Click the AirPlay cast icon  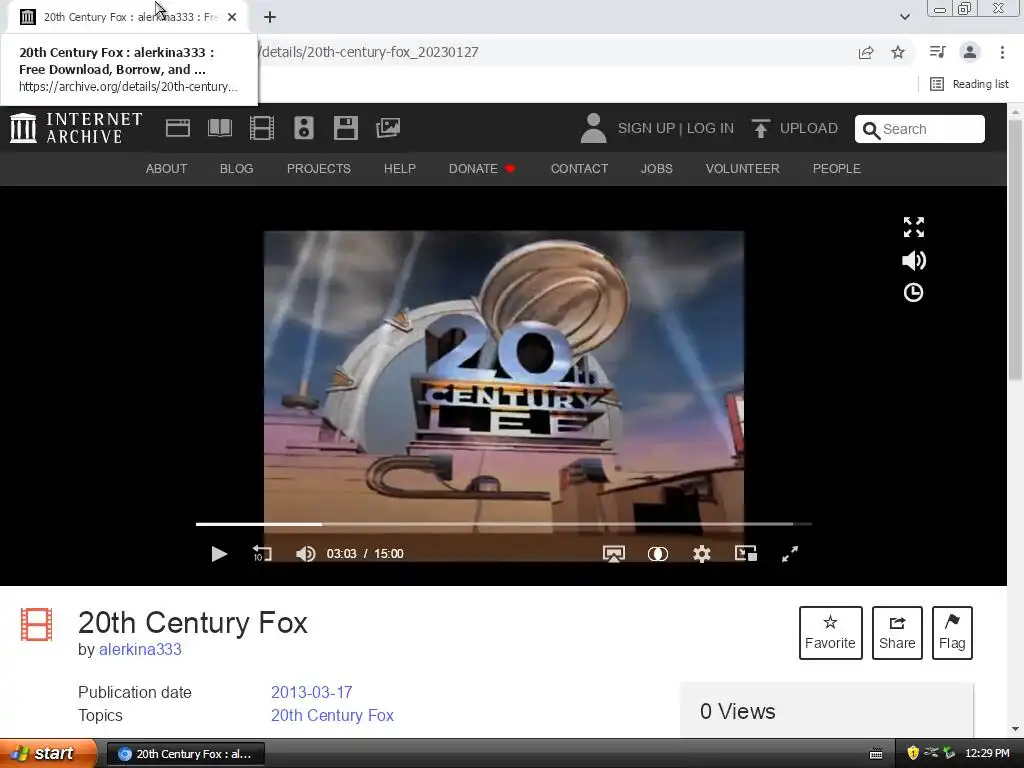click(x=614, y=554)
